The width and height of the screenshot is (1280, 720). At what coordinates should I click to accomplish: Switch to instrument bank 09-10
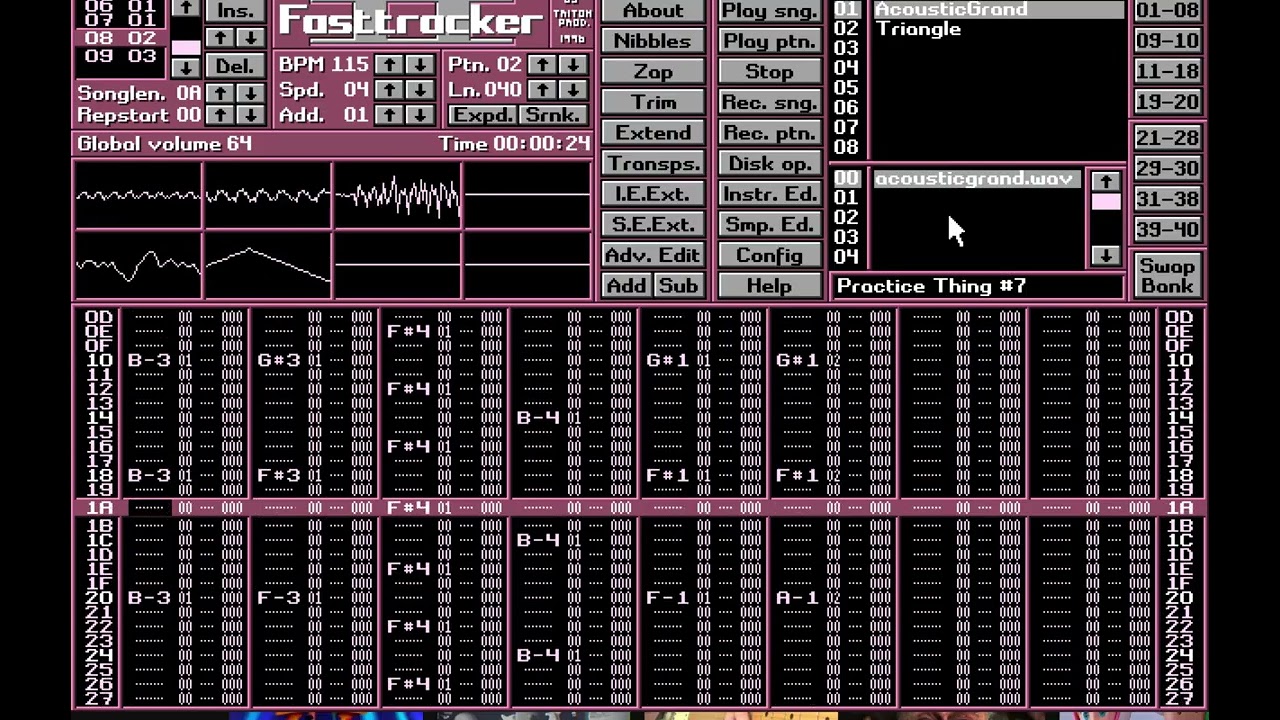tap(1167, 41)
